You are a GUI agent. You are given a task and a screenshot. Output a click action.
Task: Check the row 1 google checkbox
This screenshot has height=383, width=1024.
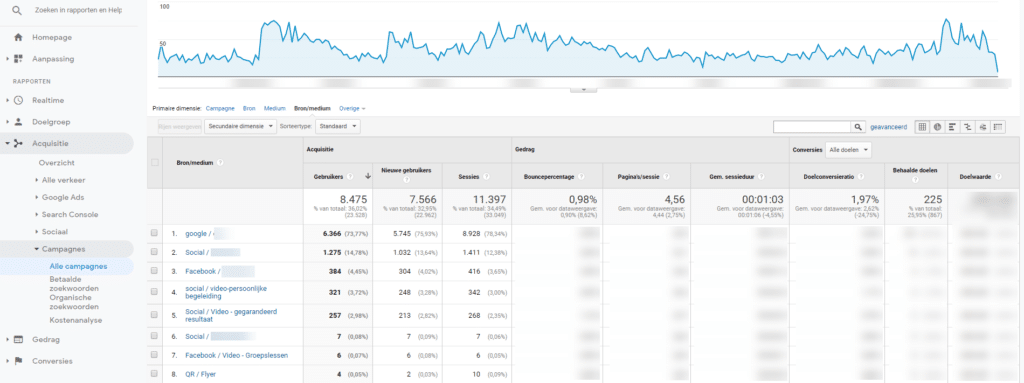[x=154, y=233]
